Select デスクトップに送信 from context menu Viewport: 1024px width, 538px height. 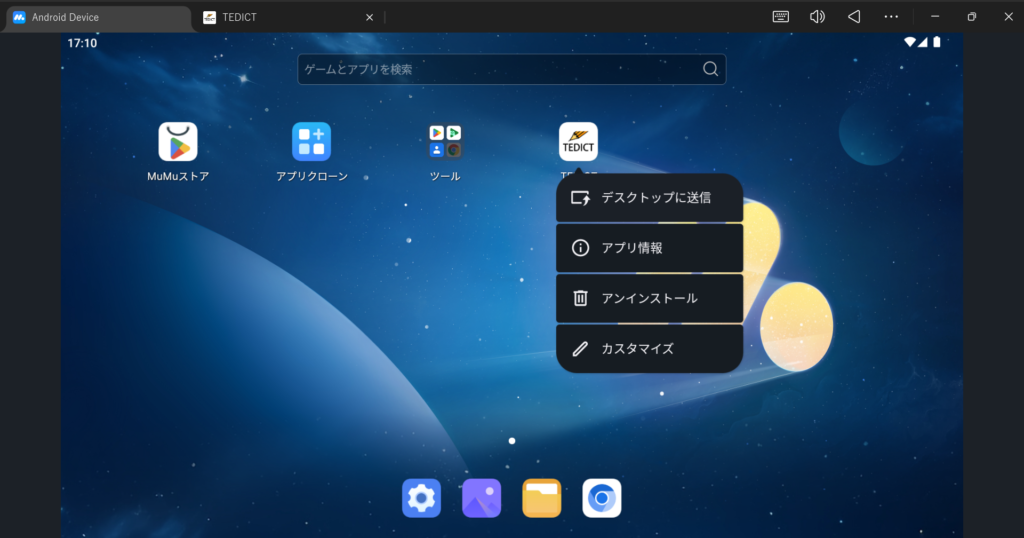(x=649, y=198)
